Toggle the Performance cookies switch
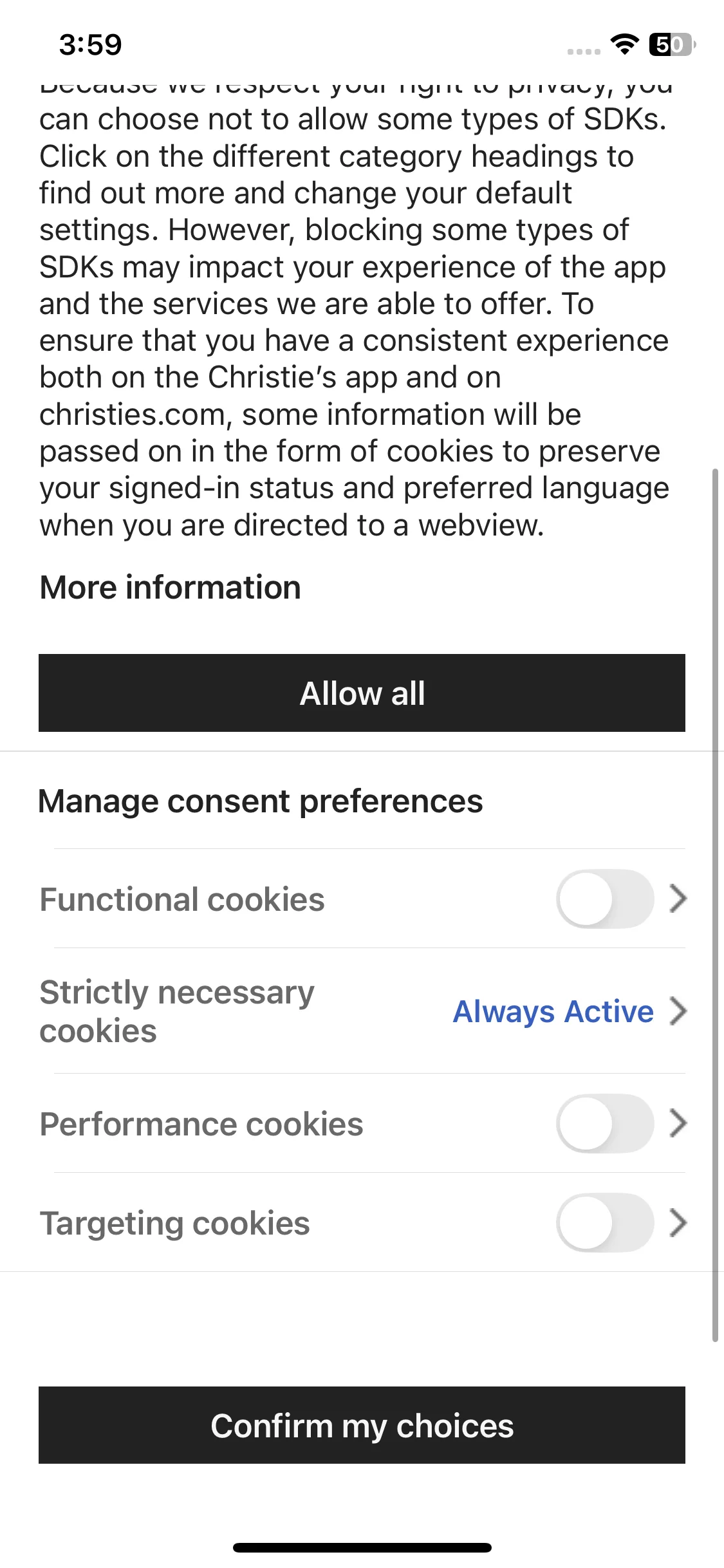Viewport: 724px width, 1568px height. pos(605,1123)
